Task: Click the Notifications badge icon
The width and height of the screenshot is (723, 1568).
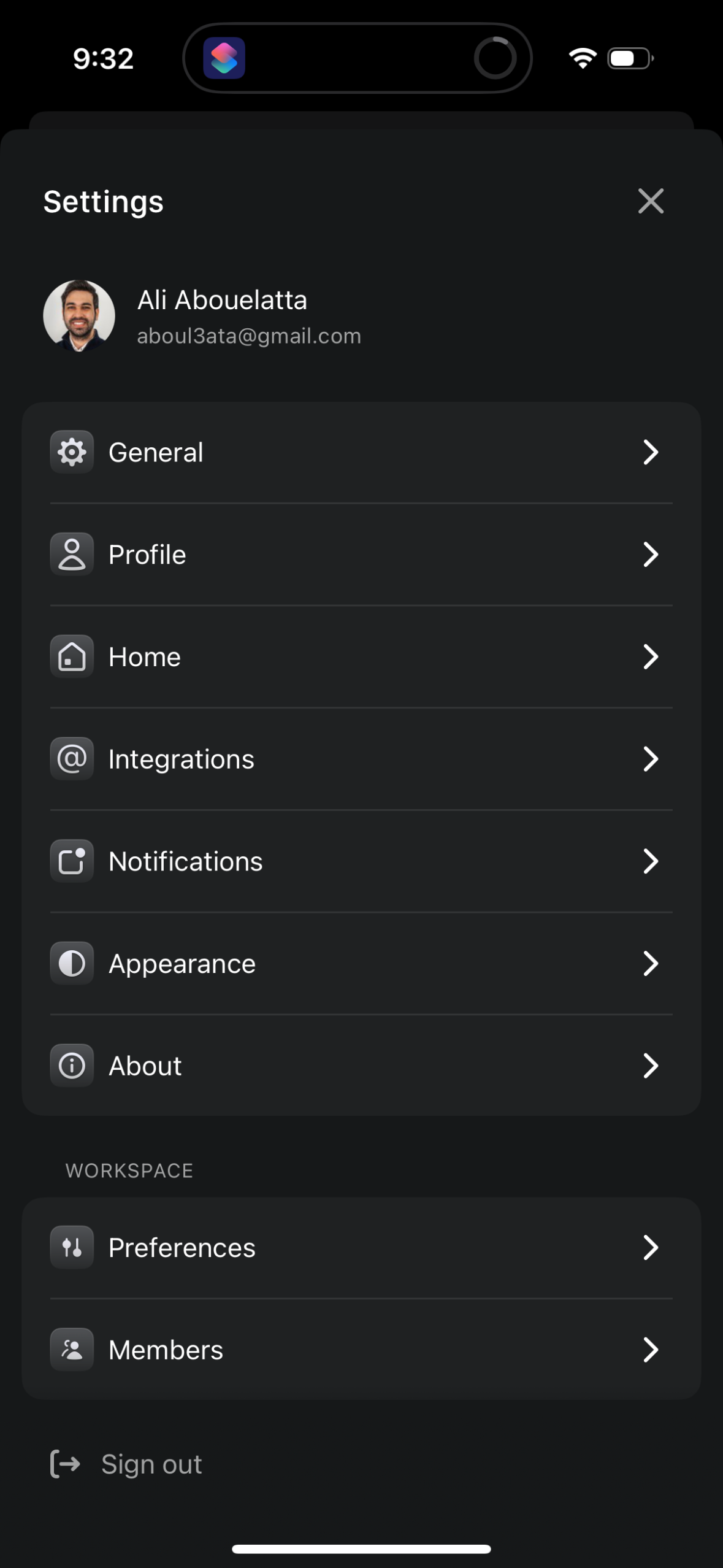Action: point(72,861)
